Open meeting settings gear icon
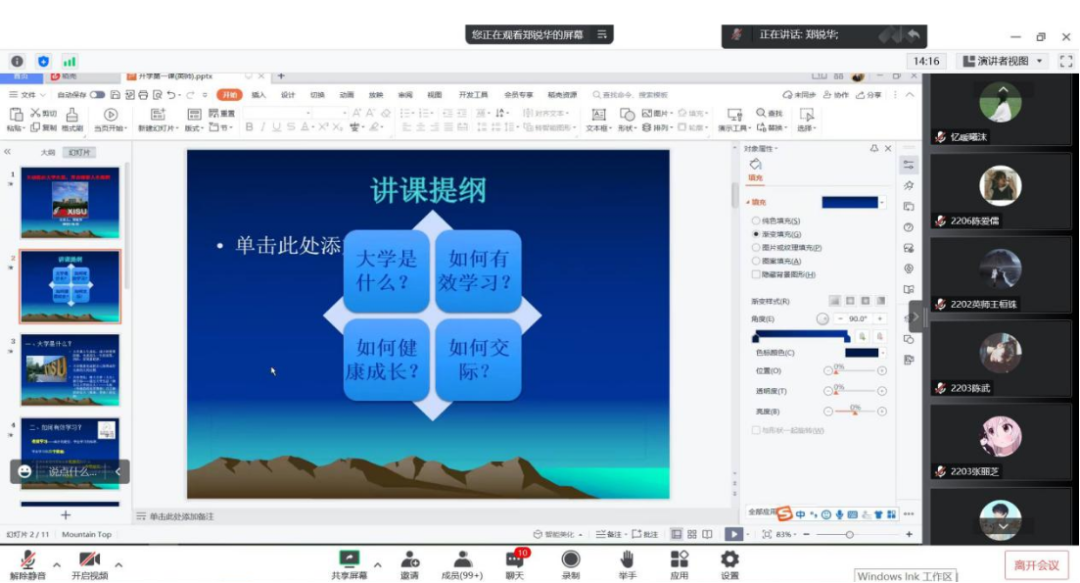 (x=730, y=559)
